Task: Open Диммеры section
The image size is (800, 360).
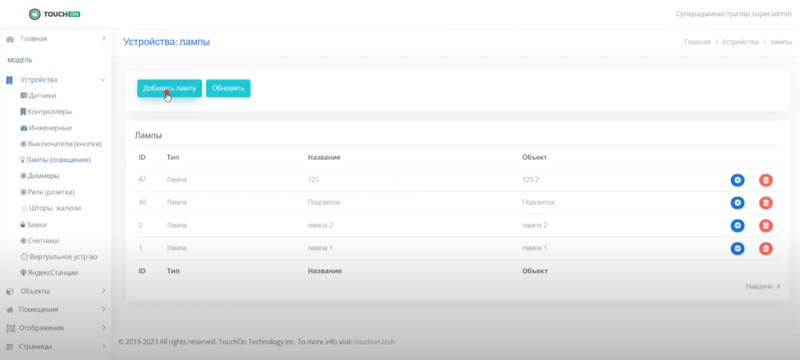Action: point(40,176)
